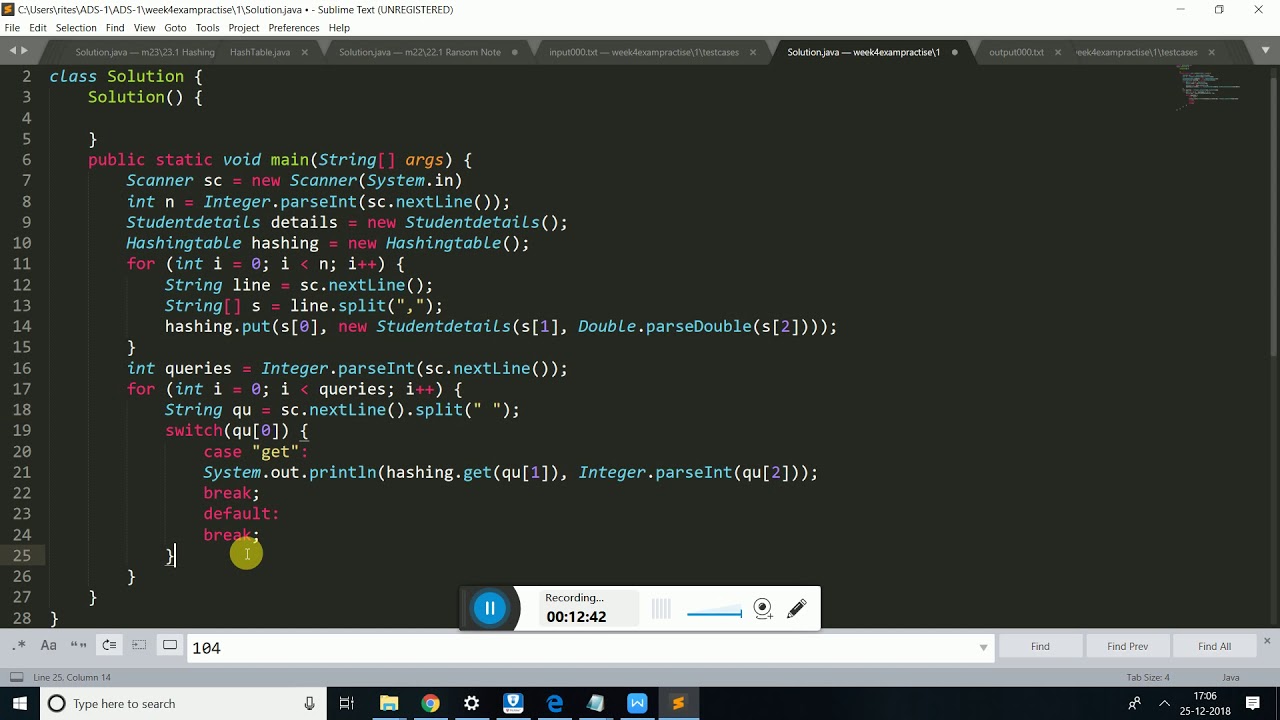Screen dimensions: 1280x720
Task: Open the People icon in system tray
Action: pyautogui.click(x=1134, y=704)
